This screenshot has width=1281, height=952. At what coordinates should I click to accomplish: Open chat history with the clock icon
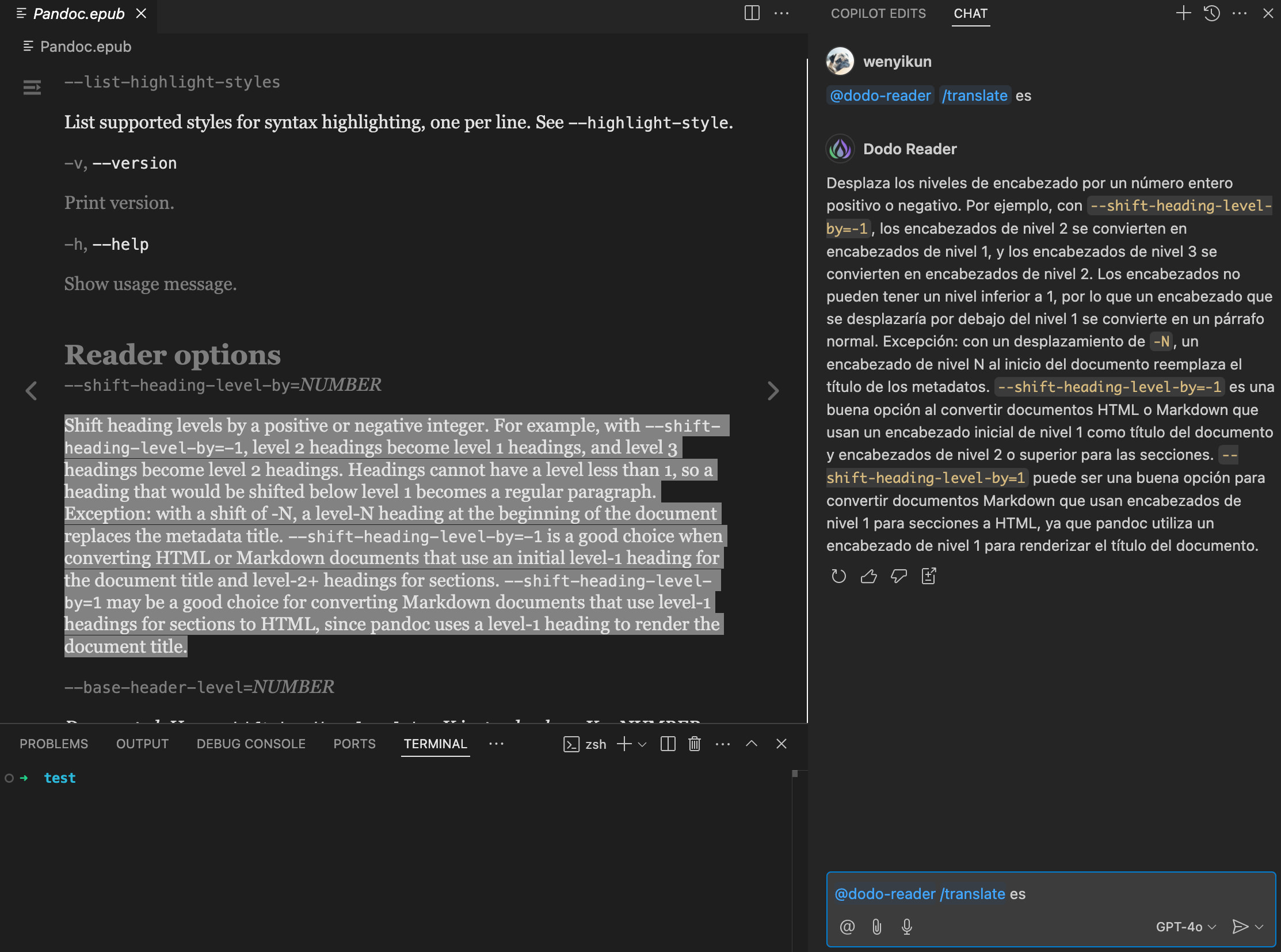click(1211, 13)
